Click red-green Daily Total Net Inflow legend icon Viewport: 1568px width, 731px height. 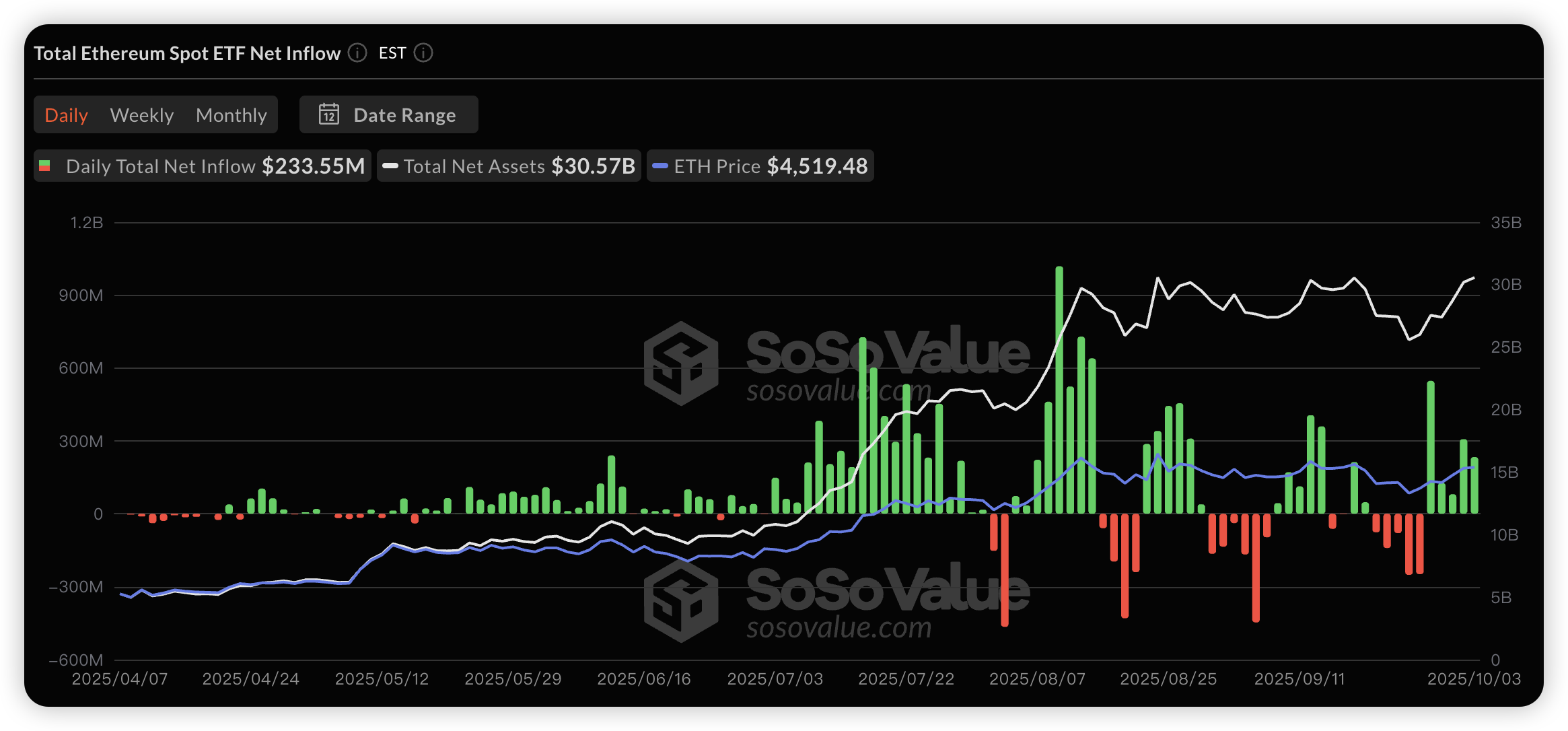pyautogui.click(x=45, y=166)
